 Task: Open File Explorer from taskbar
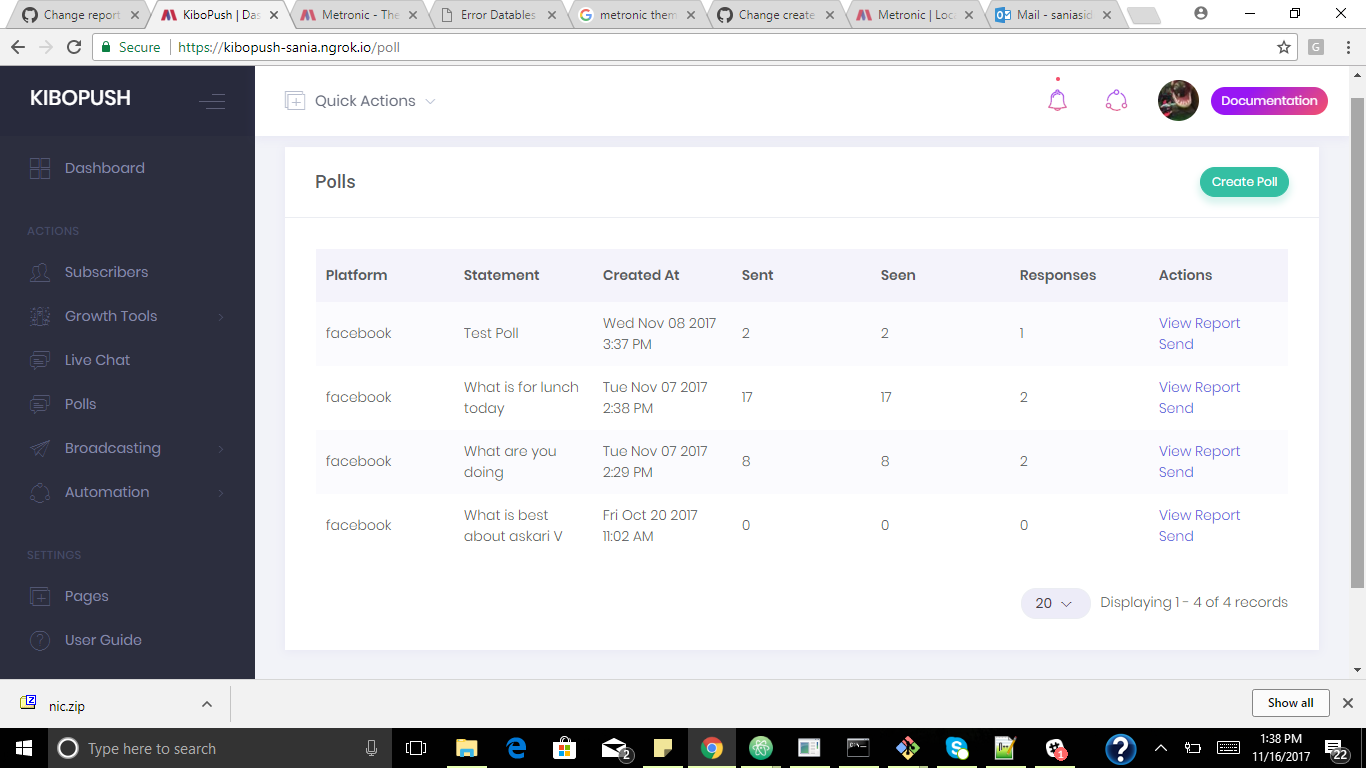click(466, 748)
